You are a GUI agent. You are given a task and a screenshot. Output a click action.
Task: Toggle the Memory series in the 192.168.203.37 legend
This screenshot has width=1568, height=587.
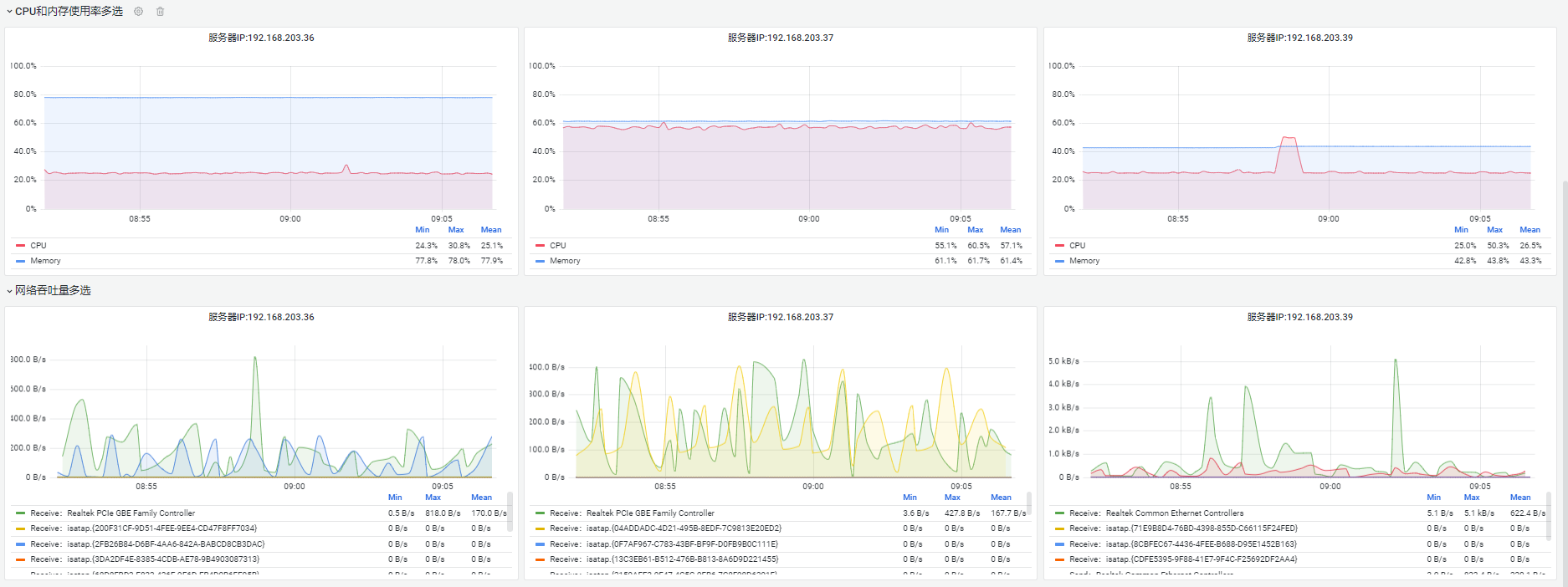(565, 261)
